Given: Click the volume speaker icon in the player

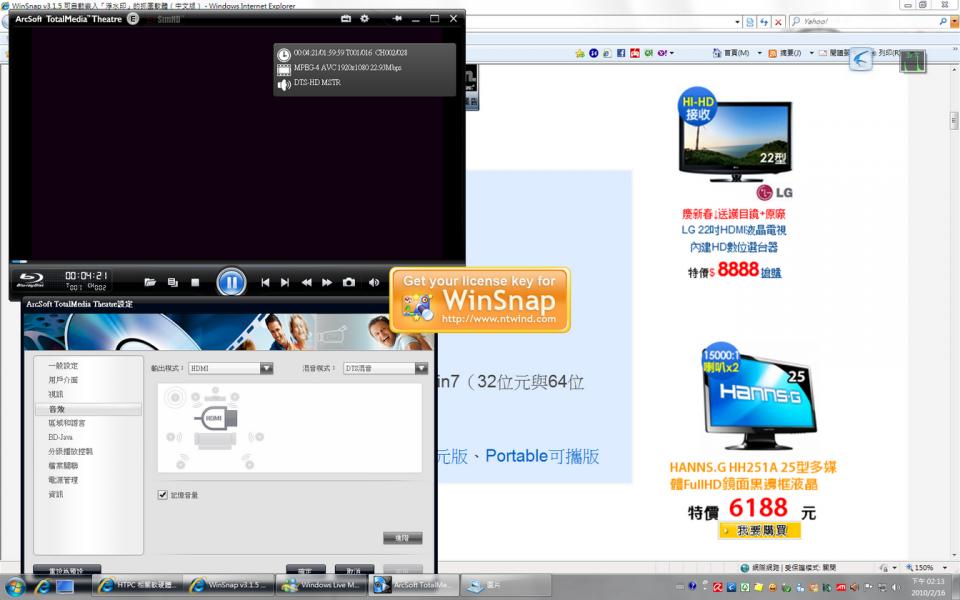Looking at the screenshot, I should pyautogui.click(x=374, y=282).
